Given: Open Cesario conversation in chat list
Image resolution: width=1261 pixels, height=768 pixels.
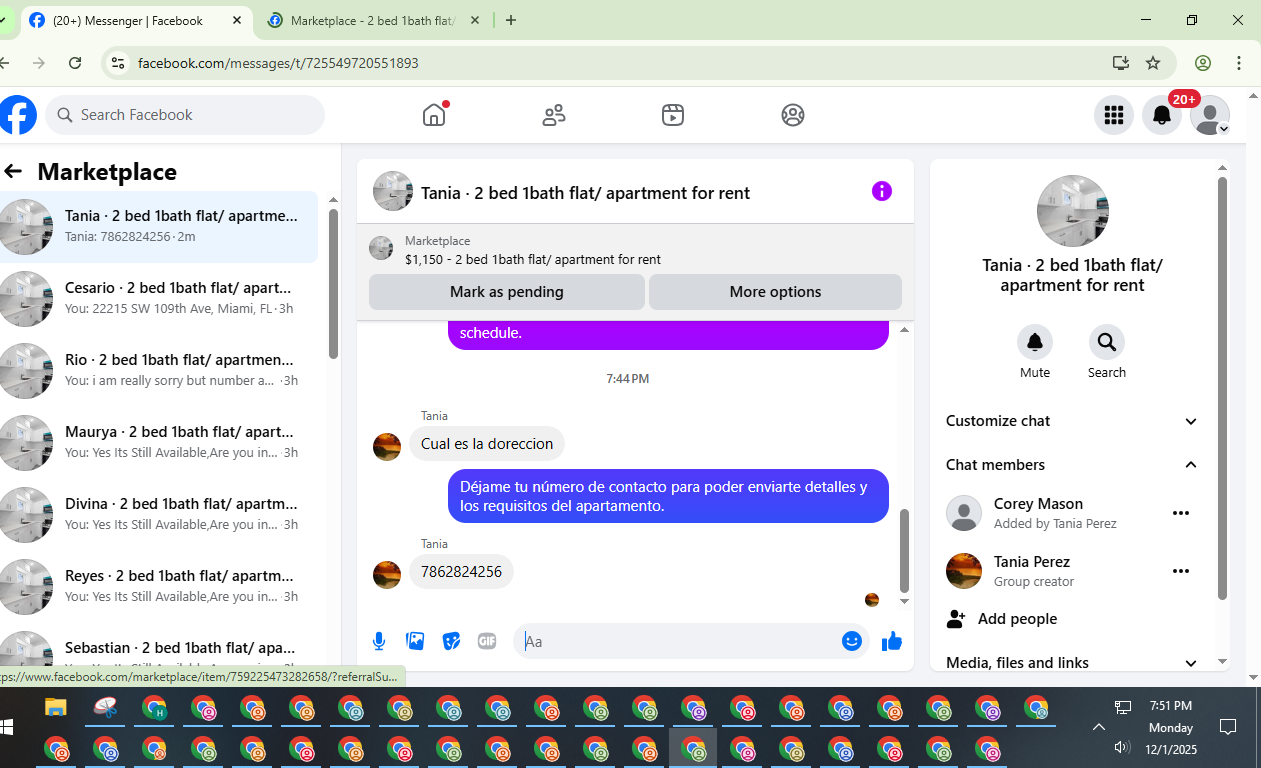Looking at the screenshot, I should (x=159, y=299).
